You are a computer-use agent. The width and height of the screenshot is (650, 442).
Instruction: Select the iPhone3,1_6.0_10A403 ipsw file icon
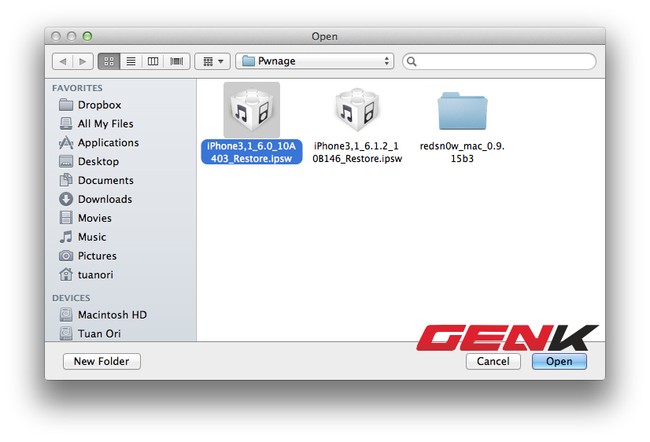click(x=252, y=110)
